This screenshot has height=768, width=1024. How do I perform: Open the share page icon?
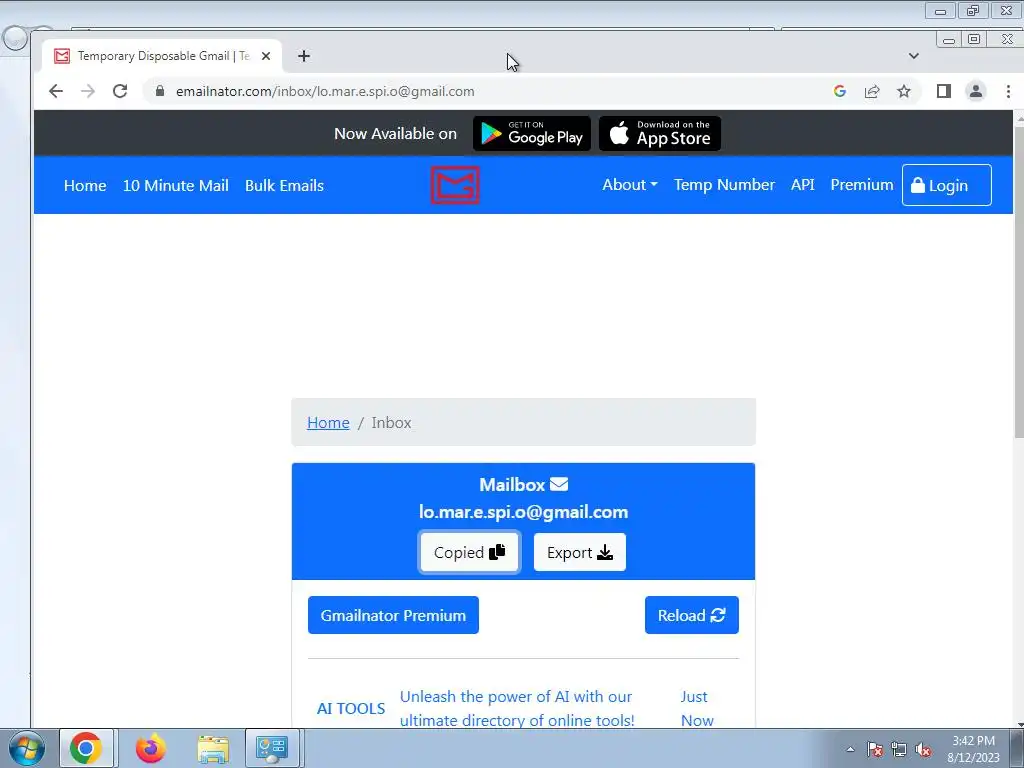872,91
